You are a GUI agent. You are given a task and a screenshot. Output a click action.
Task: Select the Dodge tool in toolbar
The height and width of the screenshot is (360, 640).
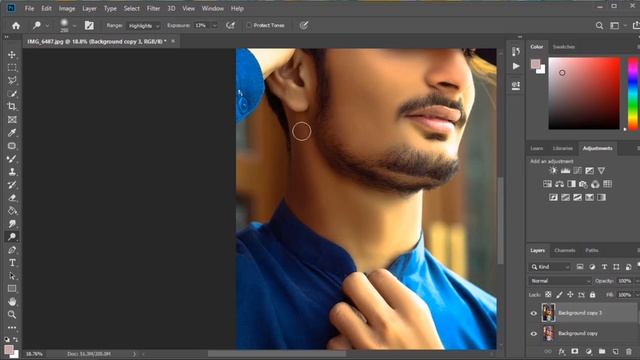click(x=12, y=237)
